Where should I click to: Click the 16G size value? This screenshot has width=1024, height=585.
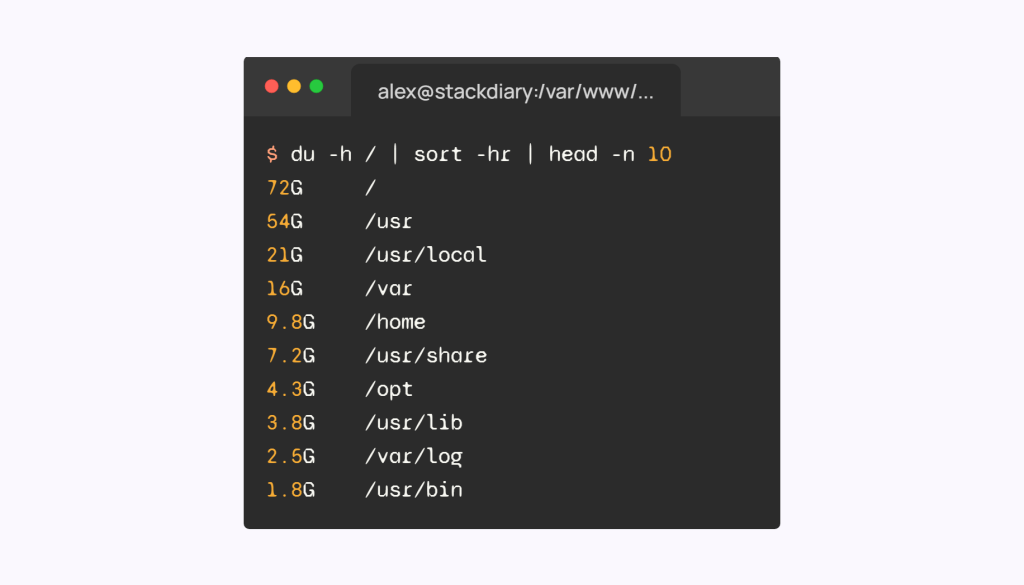285,289
